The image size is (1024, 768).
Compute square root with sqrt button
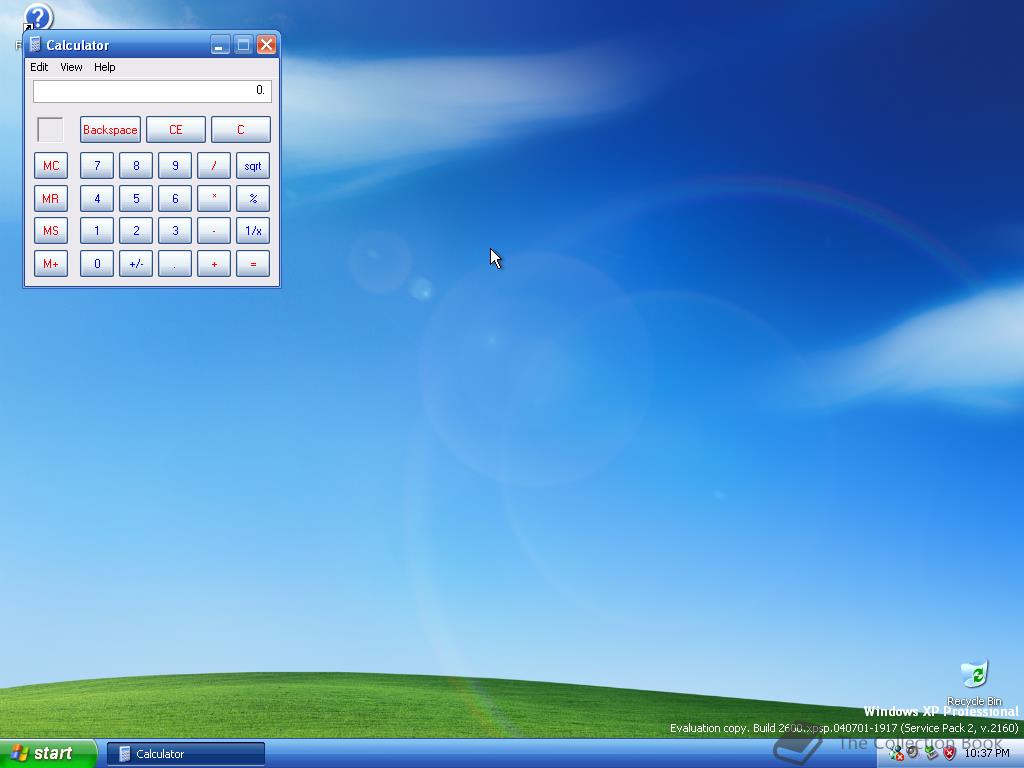253,165
